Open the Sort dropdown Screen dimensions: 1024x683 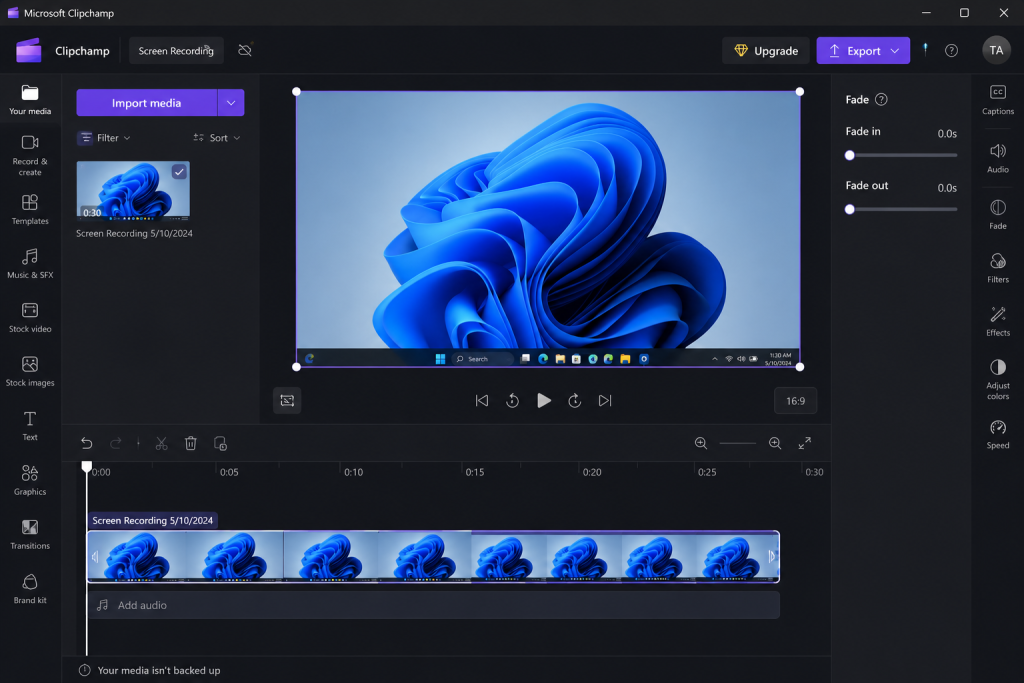click(x=217, y=138)
